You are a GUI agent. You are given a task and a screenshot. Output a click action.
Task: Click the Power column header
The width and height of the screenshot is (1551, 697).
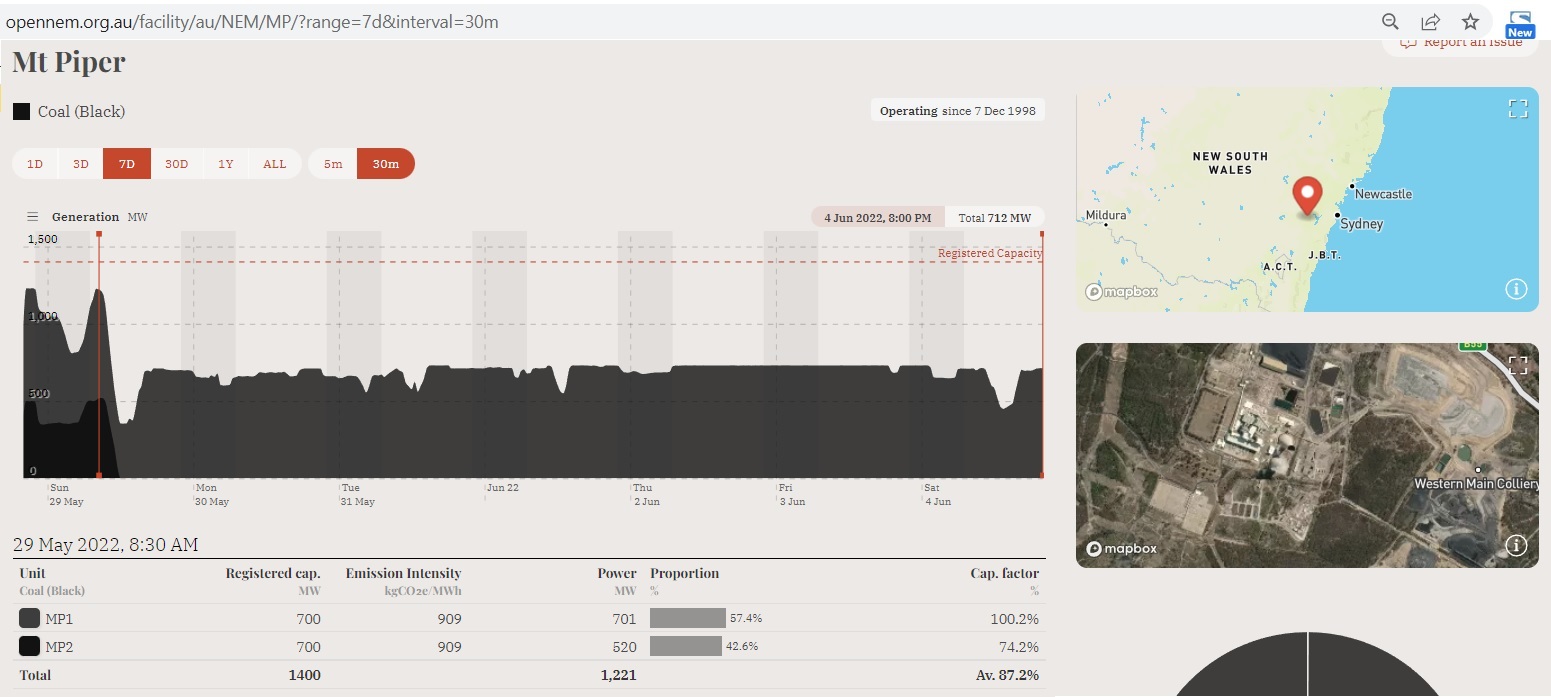pos(616,573)
